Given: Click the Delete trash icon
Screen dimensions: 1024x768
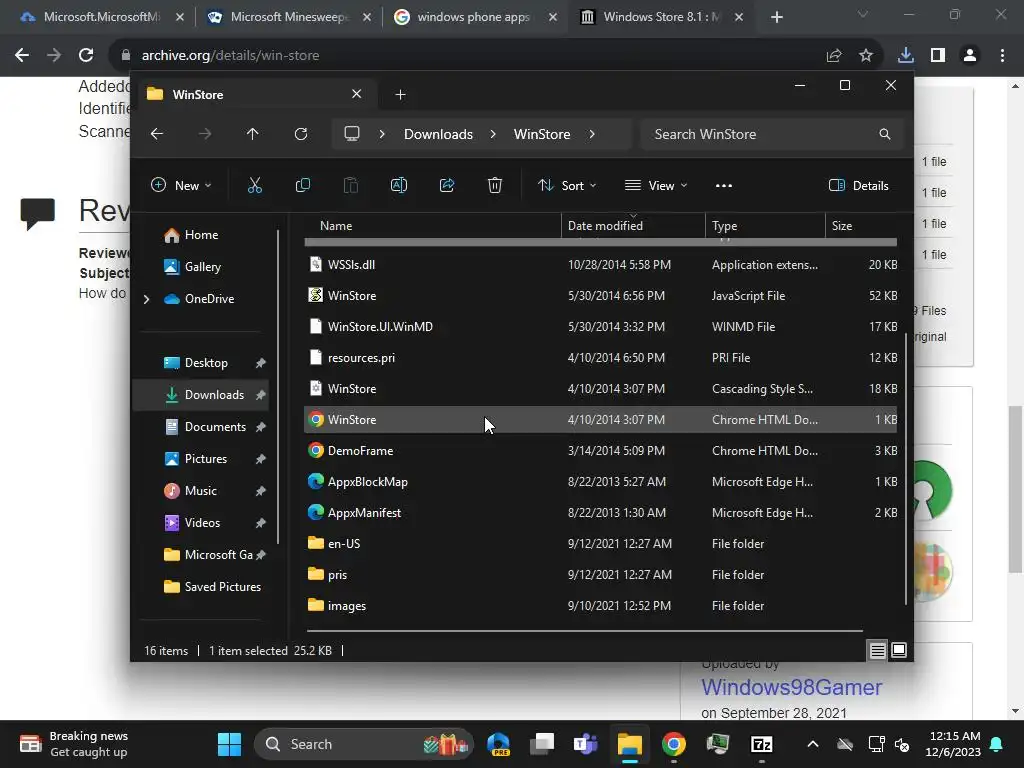Looking at the screenshot, I should click(x=495, y=185).
